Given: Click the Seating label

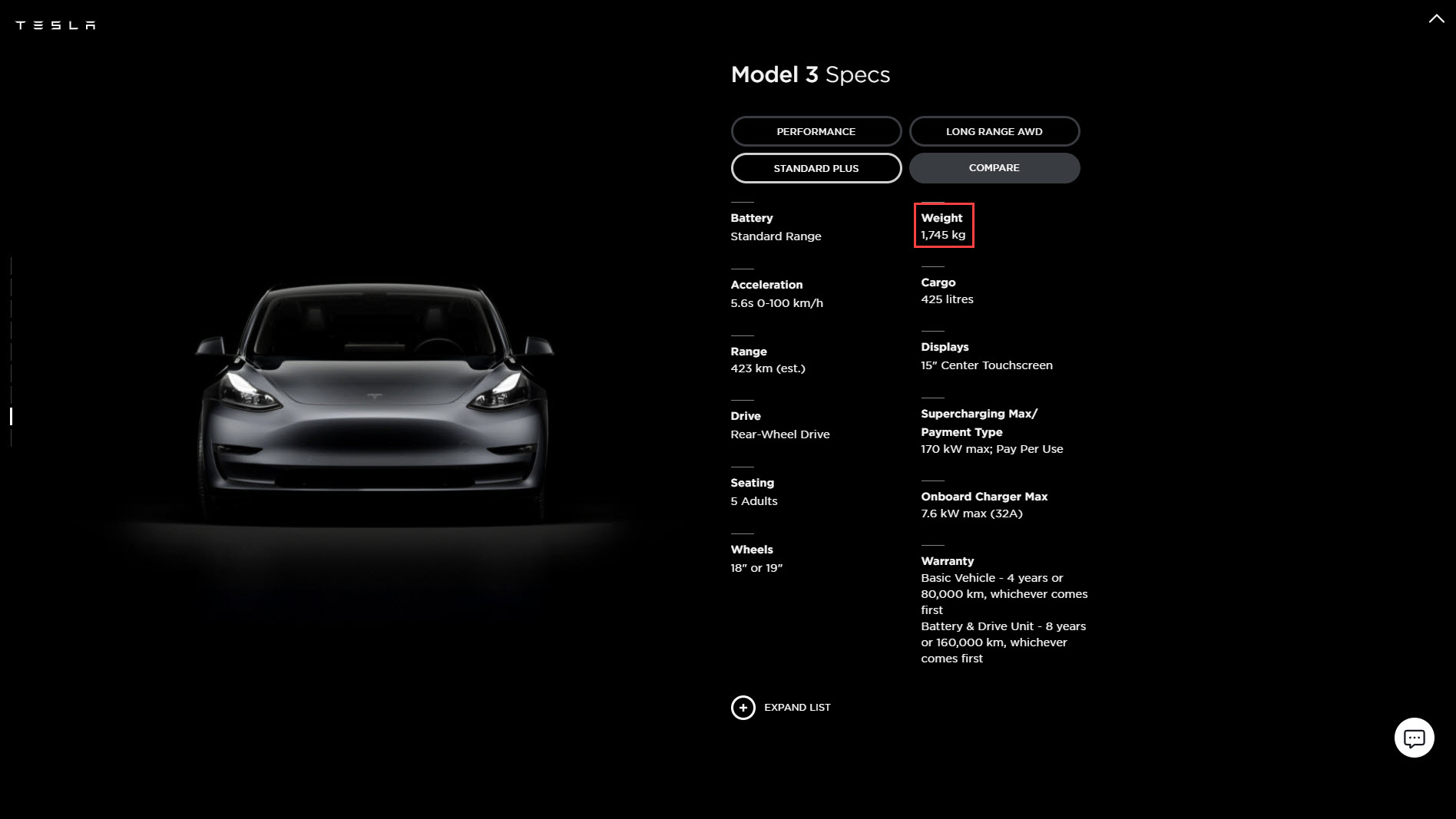Looking at the screenshot, I should [x=753, y=483].
